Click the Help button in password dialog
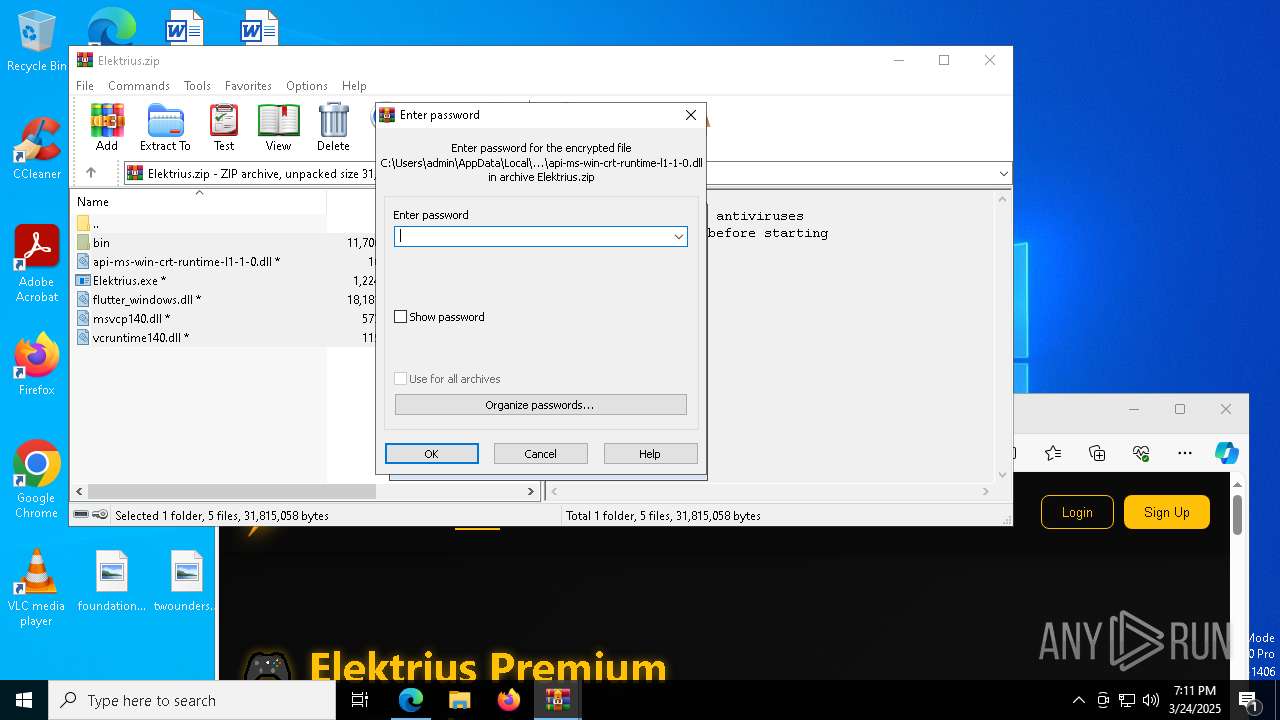This screenshot has width=1280, height=720. tap(650, 454)
